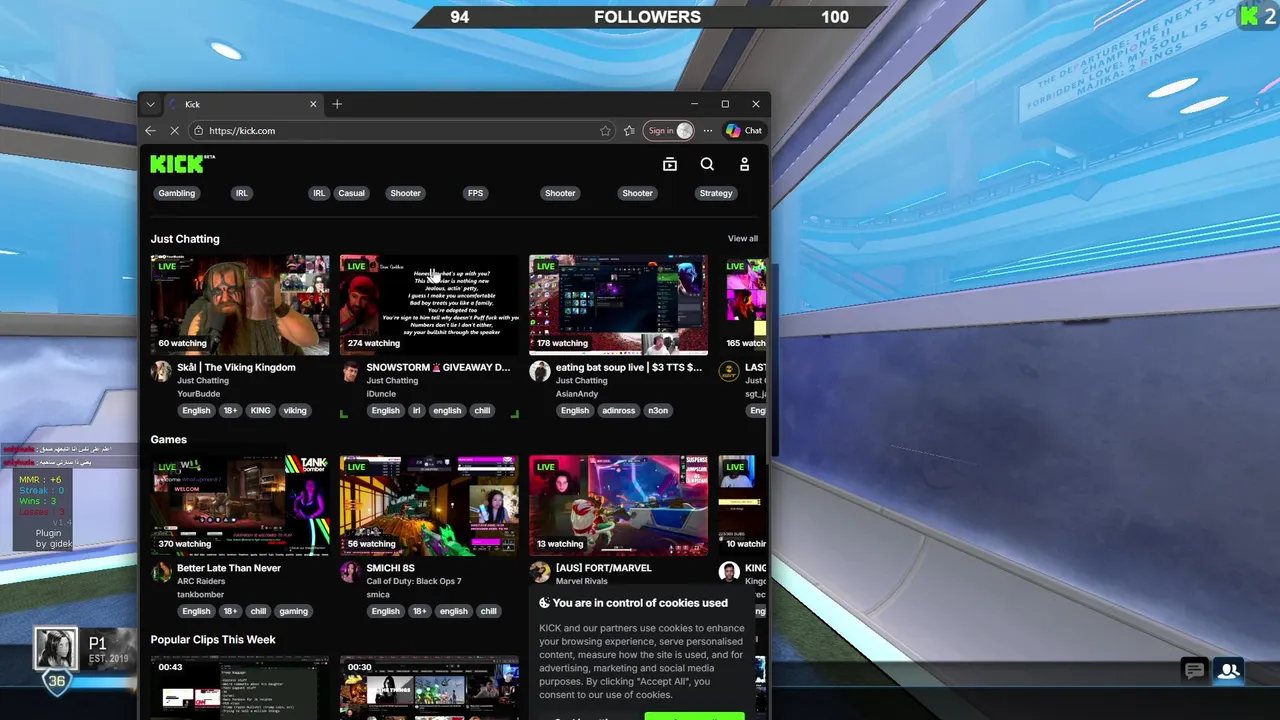Open the tankbomber streamer avatar
Viewport: 1280px width, 720px height.
tap(161, 572)
